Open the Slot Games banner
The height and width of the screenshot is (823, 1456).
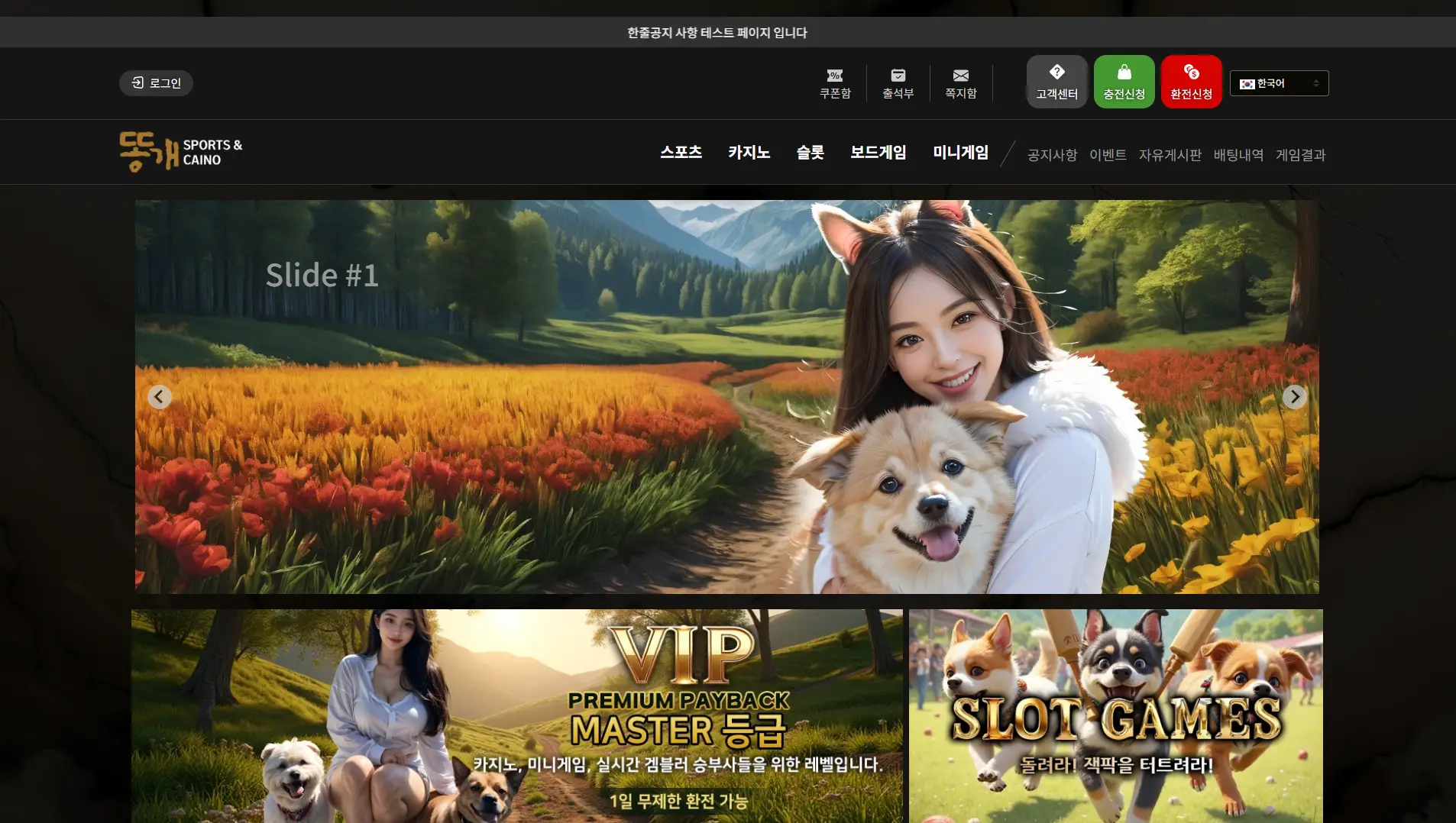tap(1115, 715)
